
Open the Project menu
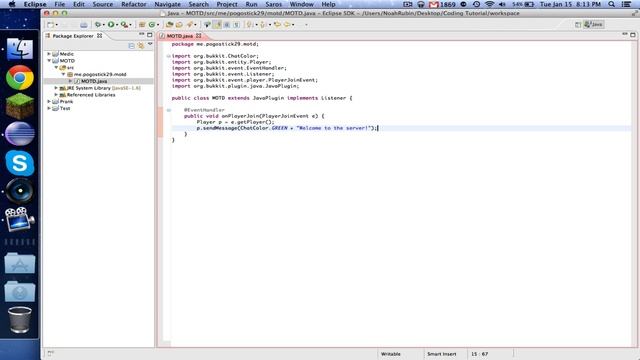[227, 4]
